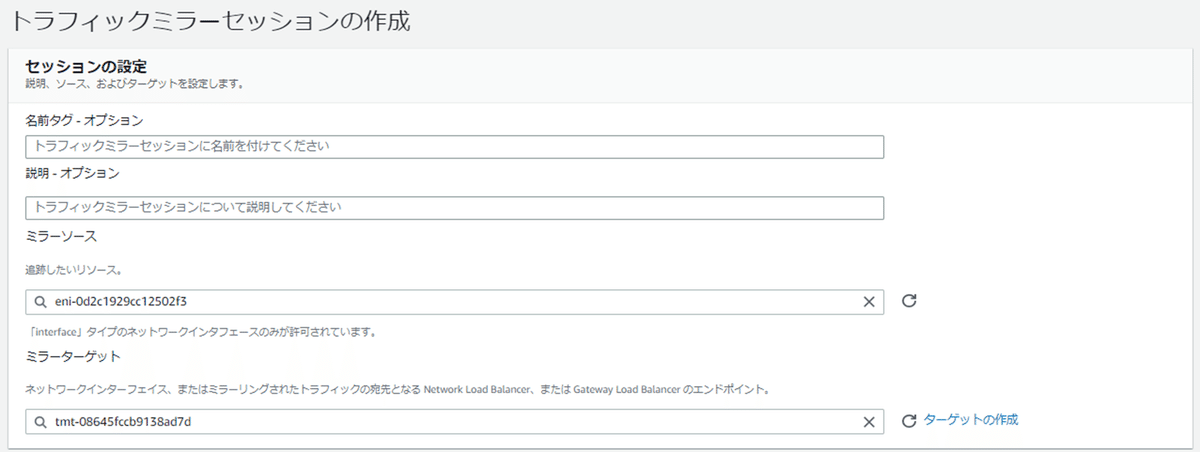Click the ミラーソース field label
The image size is (1200, 452).
point(60,235)
